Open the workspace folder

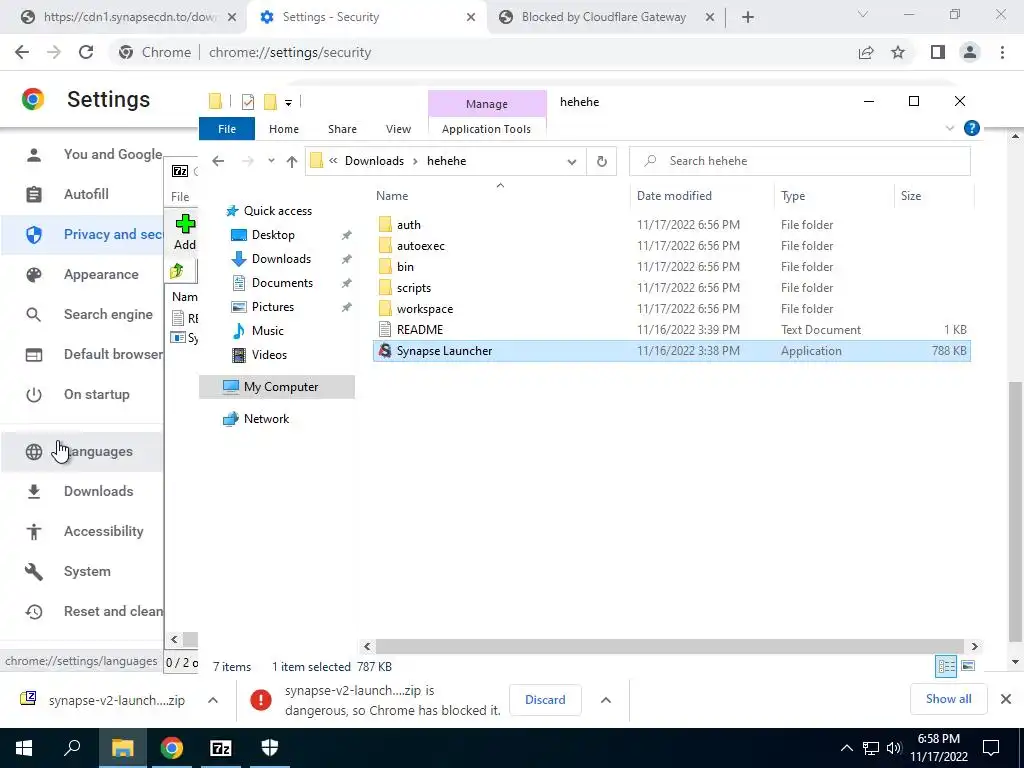pos(424,308)
